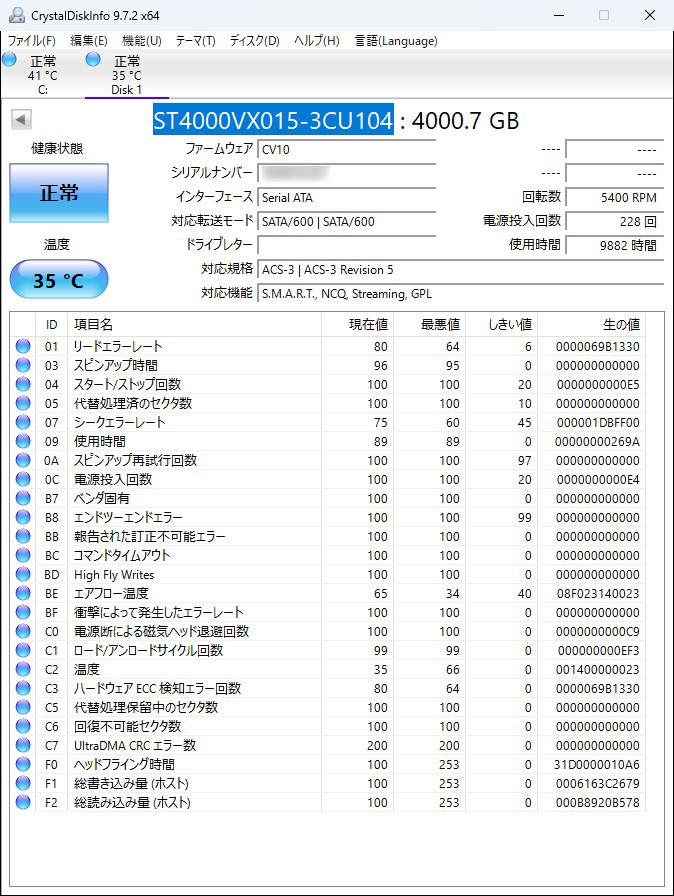Click status icon for UltraDMA CRC エラー数 row

coord(23,745)
